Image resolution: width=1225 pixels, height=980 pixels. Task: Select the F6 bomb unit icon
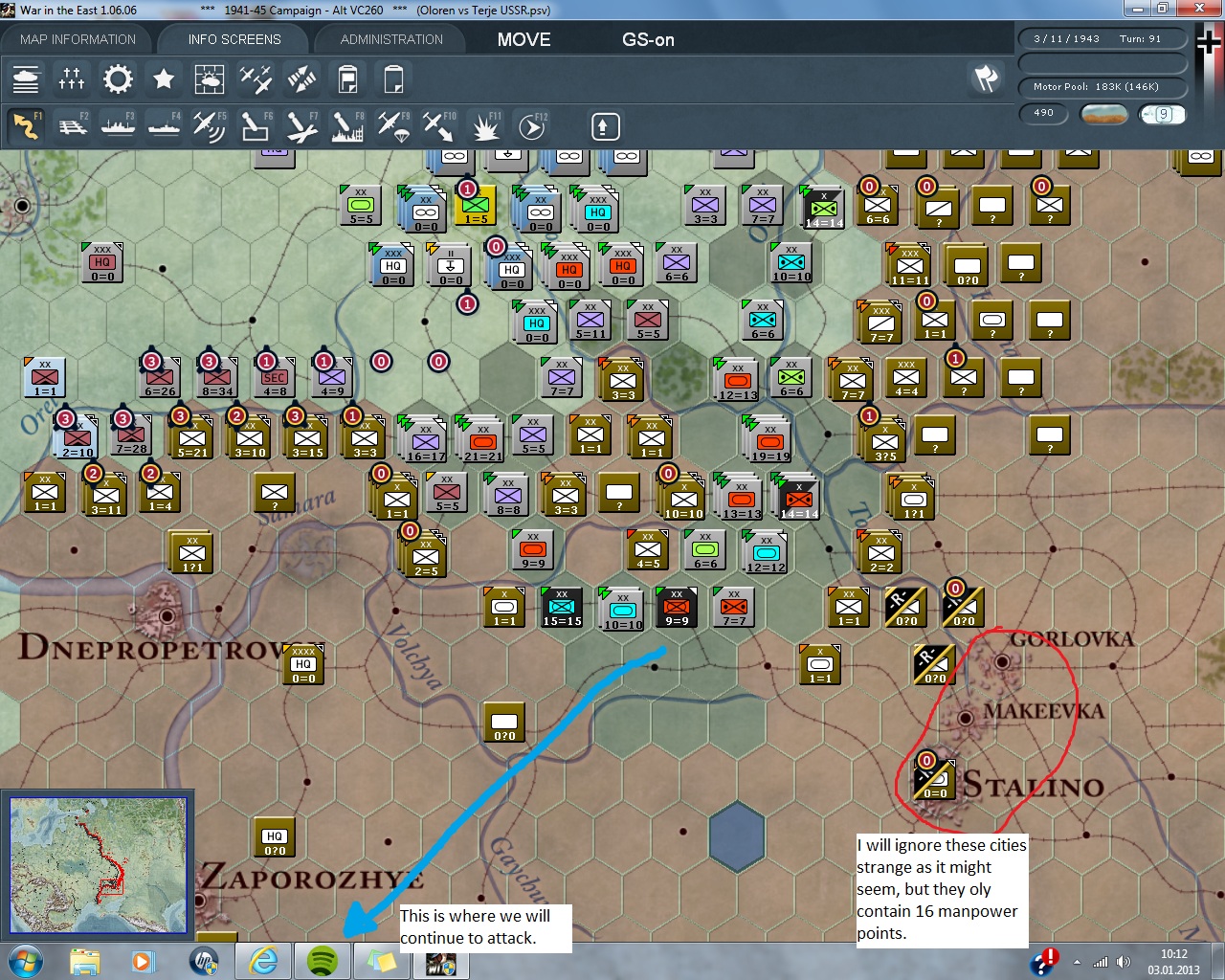pos(256,126)
